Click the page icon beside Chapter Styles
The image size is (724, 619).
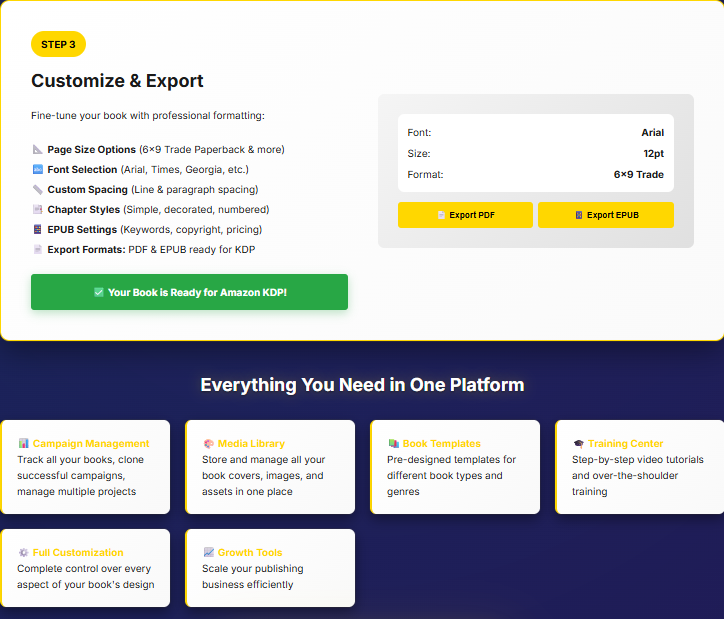37,210
